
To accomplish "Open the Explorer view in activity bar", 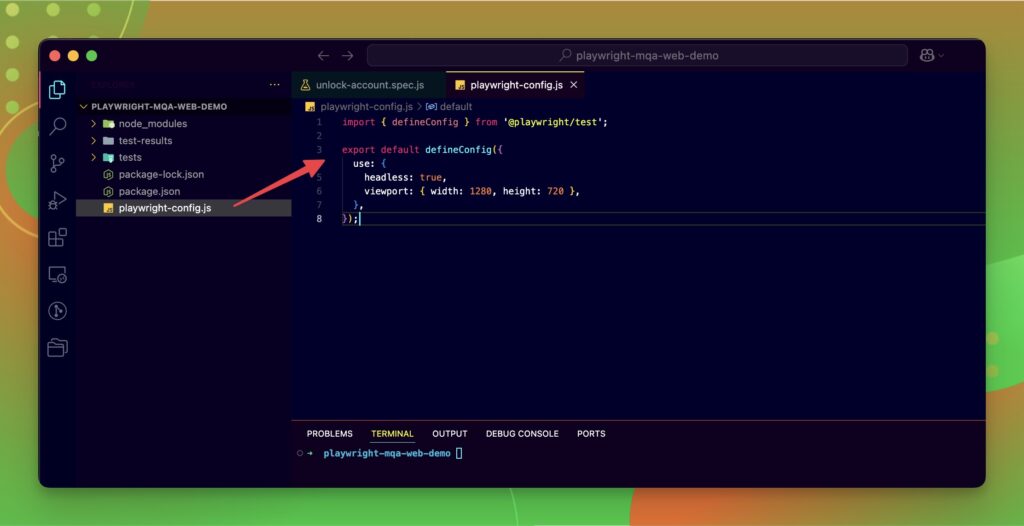I will coord(57,90).
